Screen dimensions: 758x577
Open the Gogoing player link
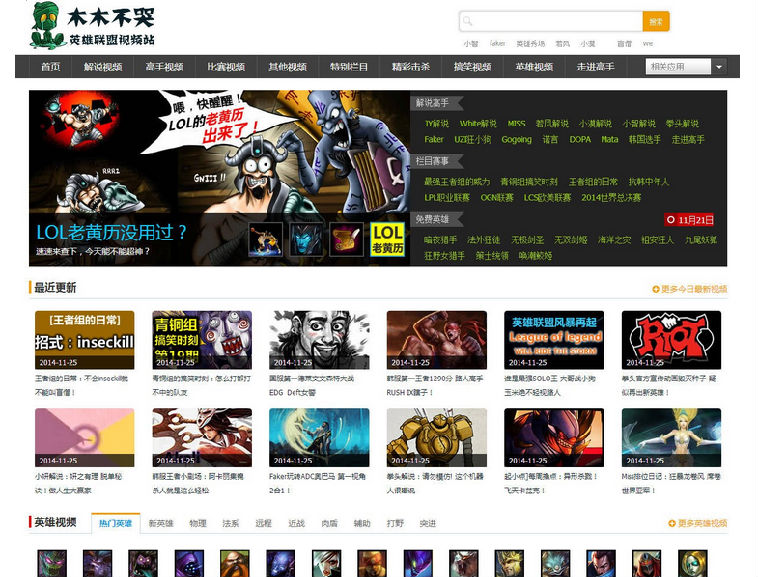516,140
